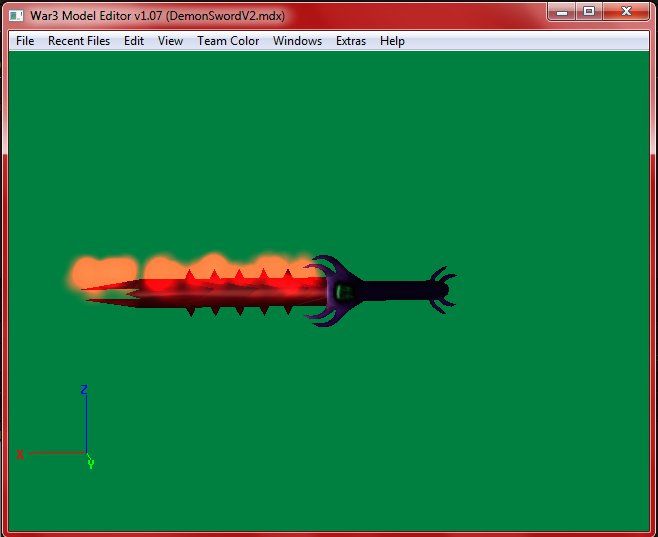This screenshot has height=537, width=658.
Task: Open the Help menu
Action: [x=392, y=41]
